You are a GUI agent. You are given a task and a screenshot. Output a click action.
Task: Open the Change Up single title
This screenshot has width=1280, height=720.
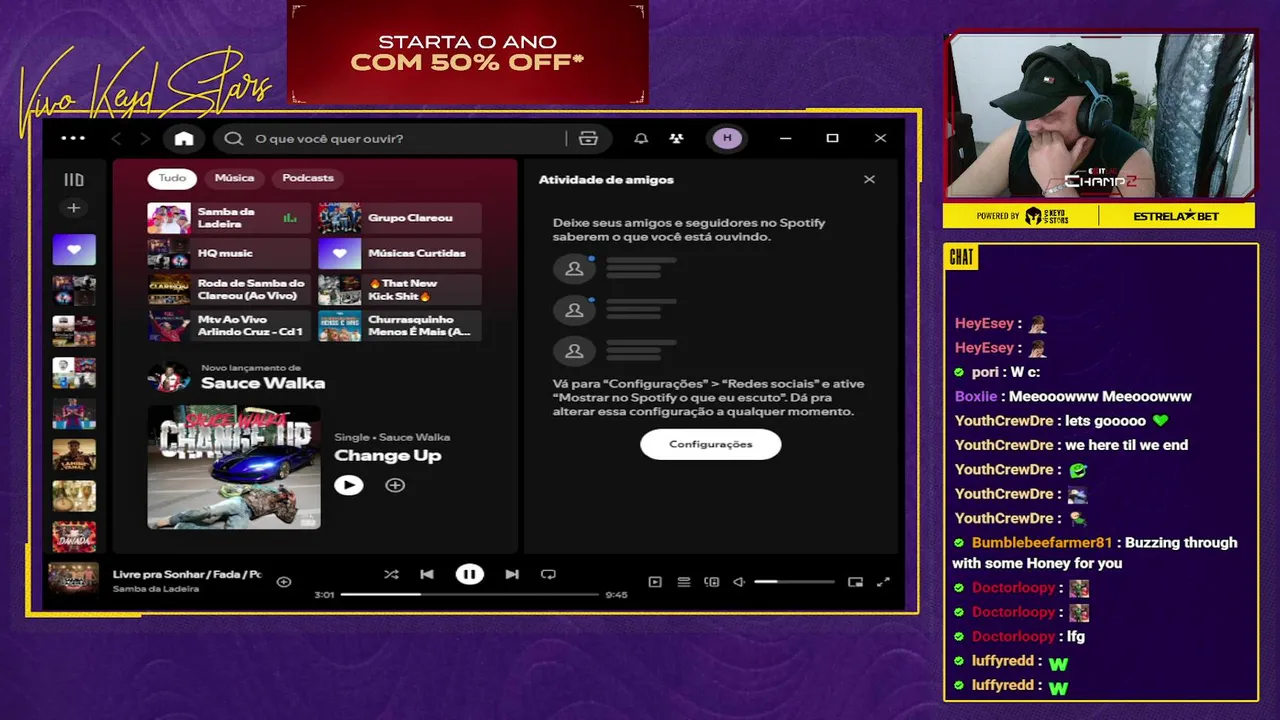coord(388,455)
